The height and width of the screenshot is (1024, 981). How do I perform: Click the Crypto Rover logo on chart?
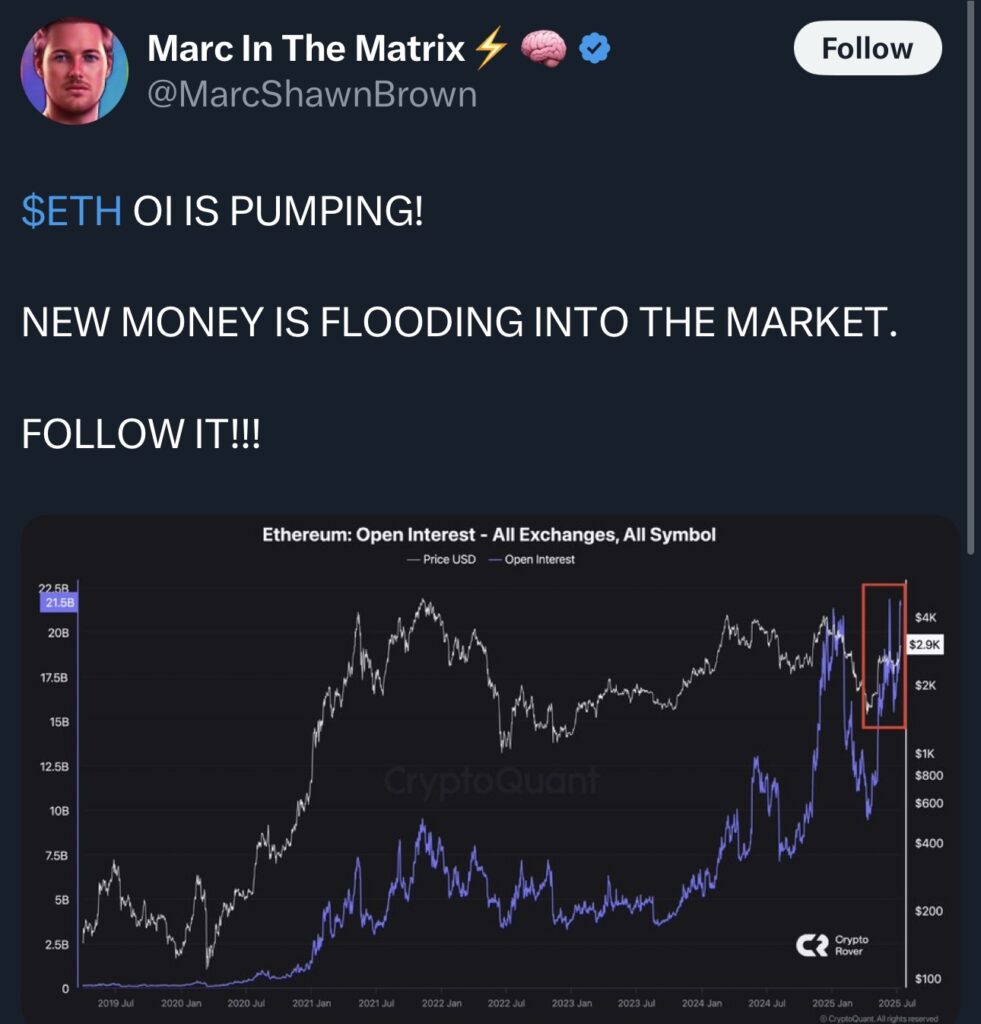coord(833,945)
